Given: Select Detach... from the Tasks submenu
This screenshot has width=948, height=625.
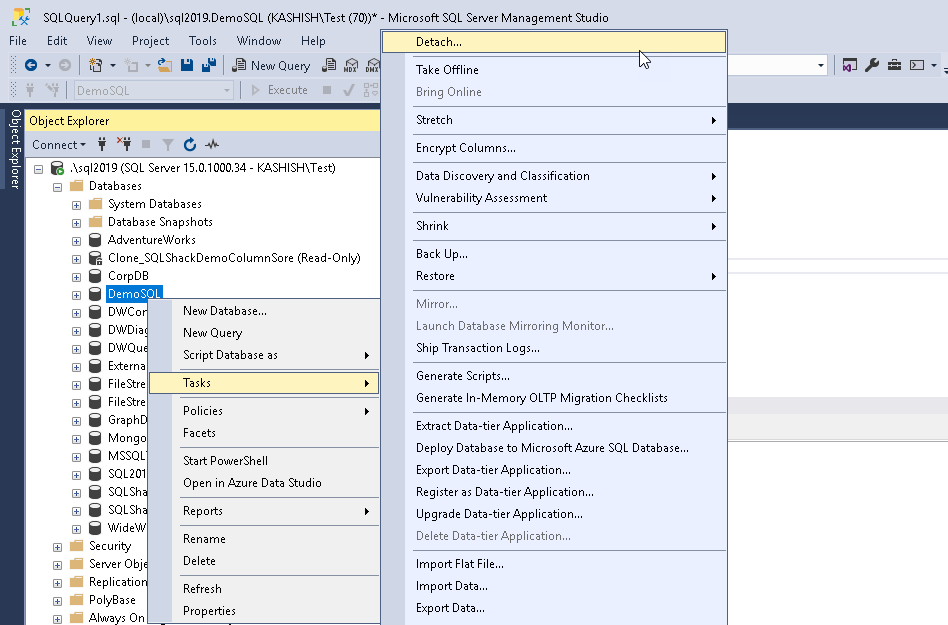Looking at the screenshot, I should pyautogui.click(x=438, y=42).
